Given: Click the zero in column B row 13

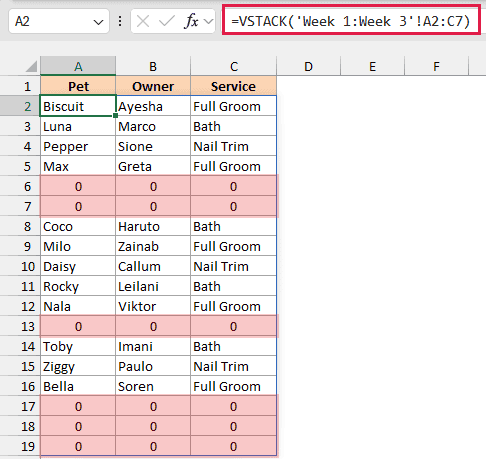Looking at the screenshot, I should (x=153, y=326).
